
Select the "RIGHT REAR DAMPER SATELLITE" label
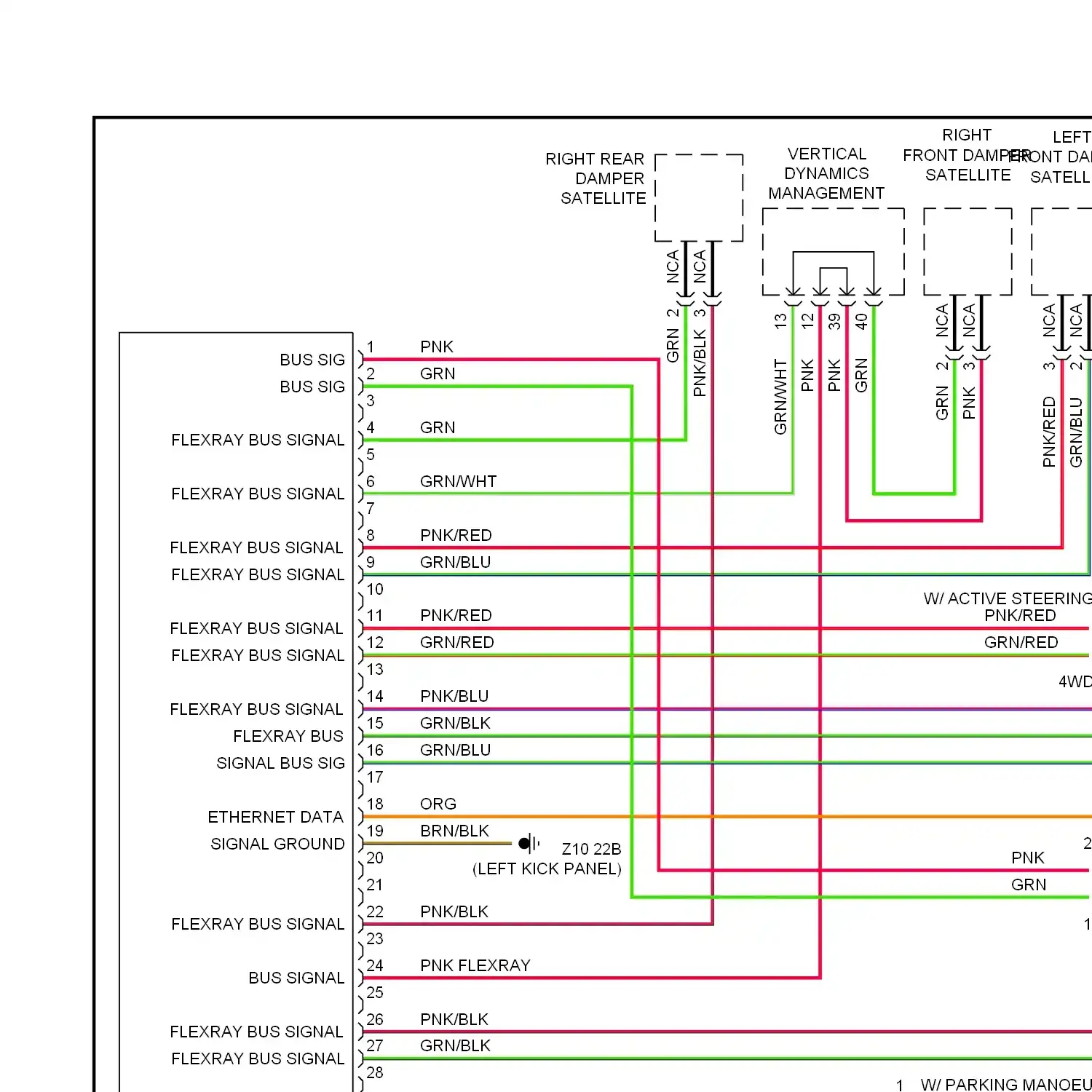[x=596, y=178]
